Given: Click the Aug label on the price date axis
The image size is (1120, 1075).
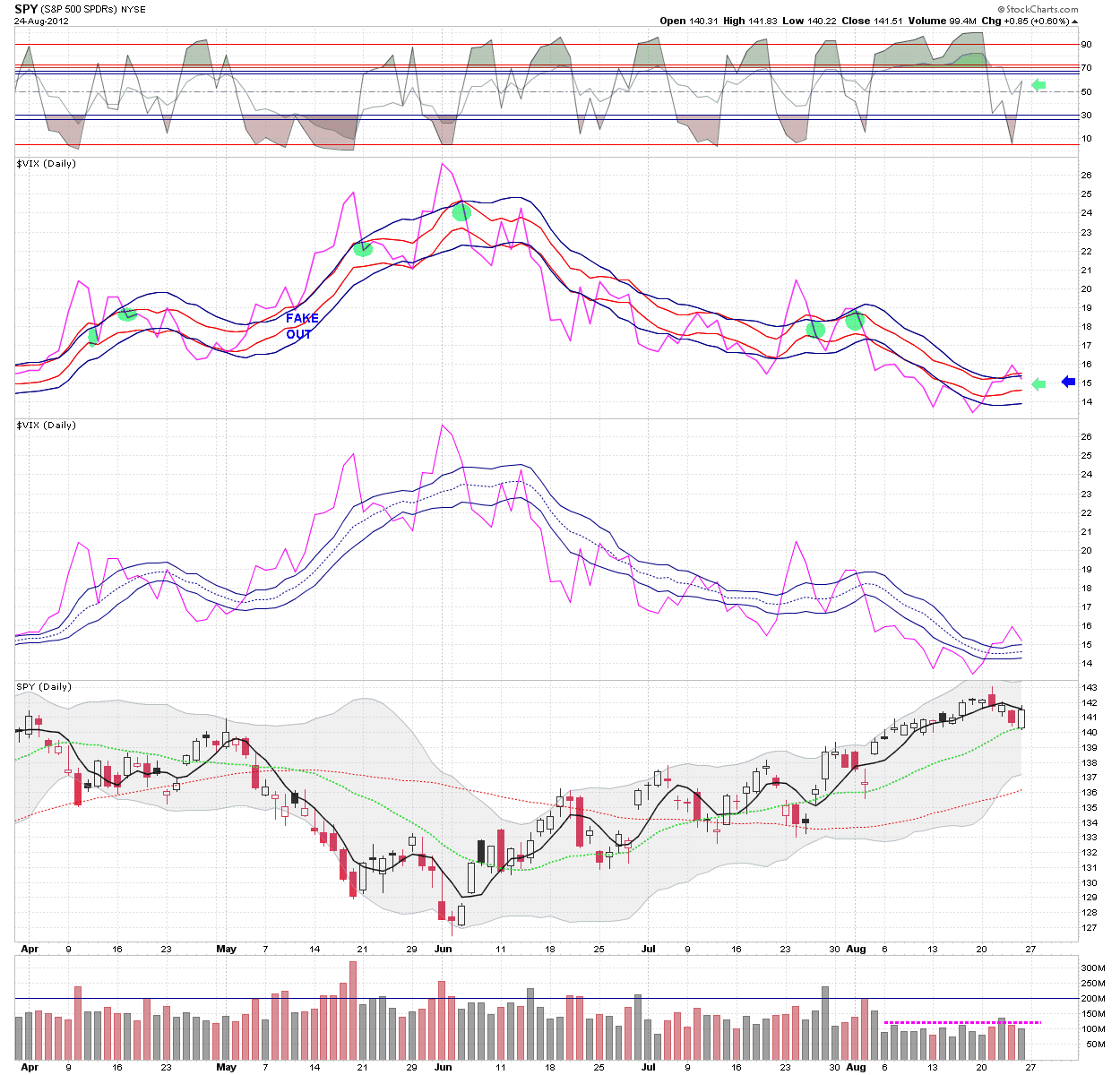Looking at the screenshot, I should [x=856, y=949].
